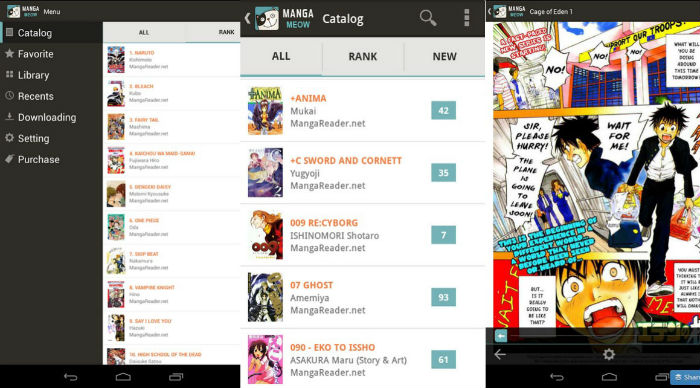
Task: Click the 5. DENGEKI DAISY cover thumbnail
Action: 116,194
